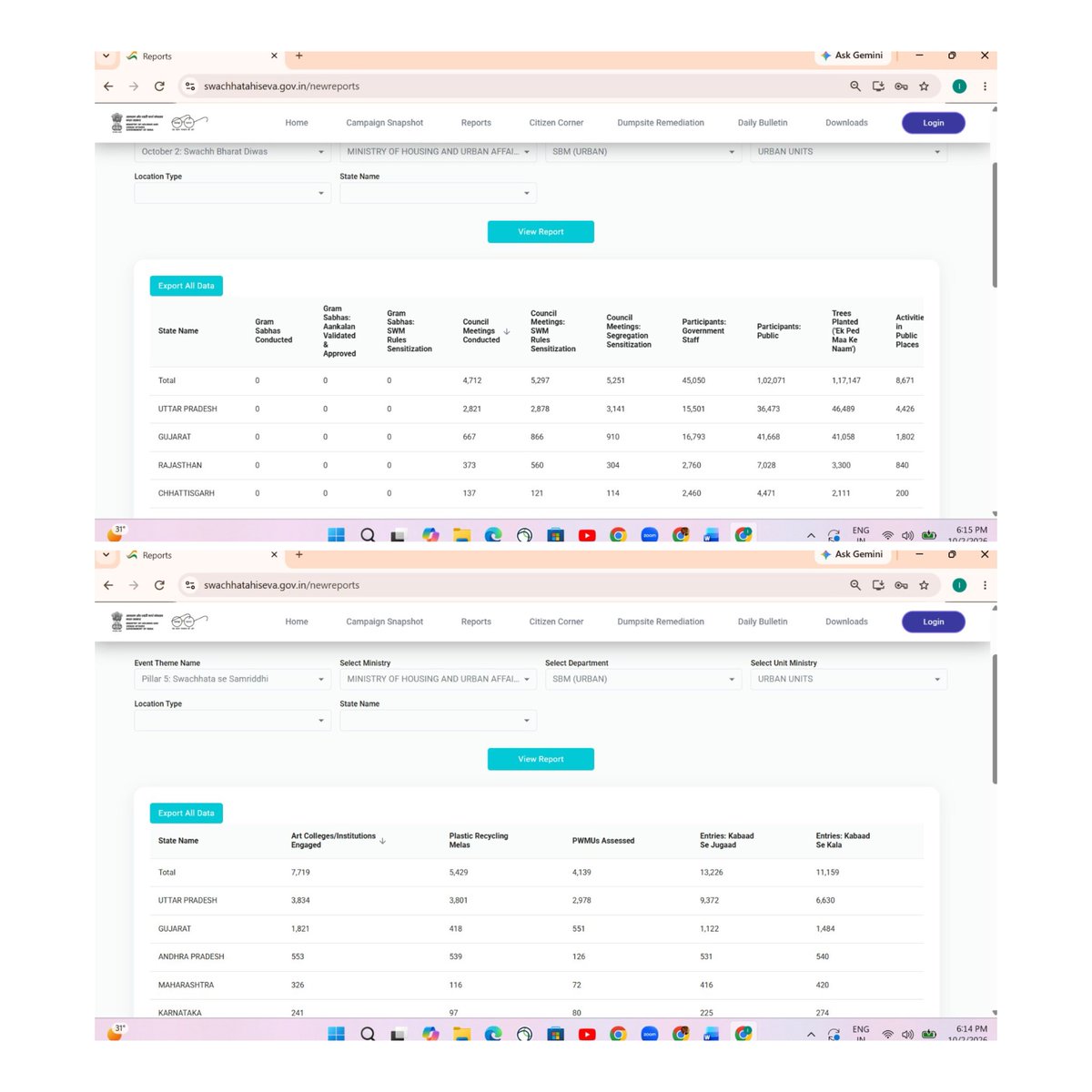The height and width of the screenshot is (1092, 1092).
Task: Open YouTube from the 6:15 PM taskbar
Action: coord(587,535)
